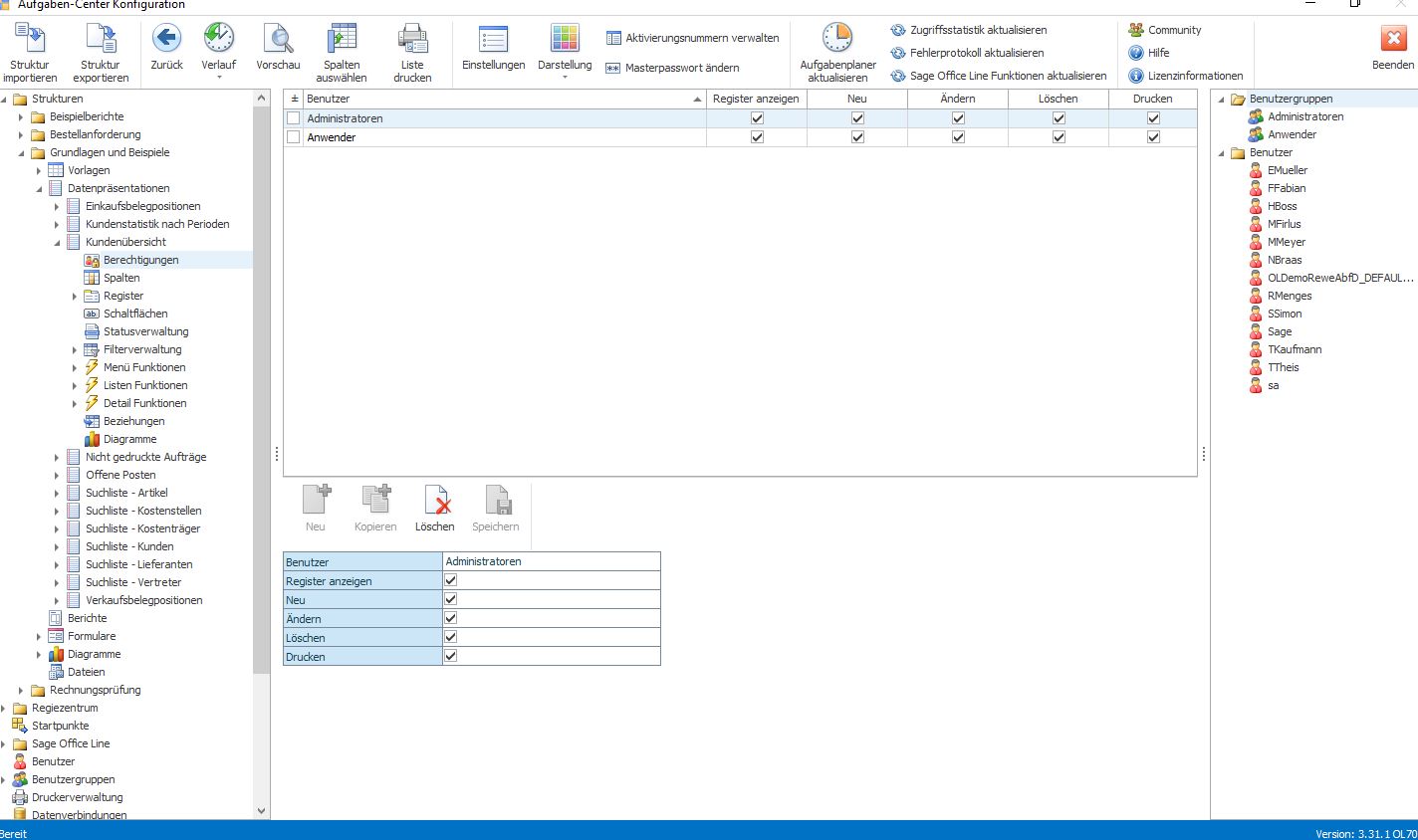The height and width of the screenshot is (840, 1418).
Task: Click the Speichern save icon
Action: [x=496, y=500]
